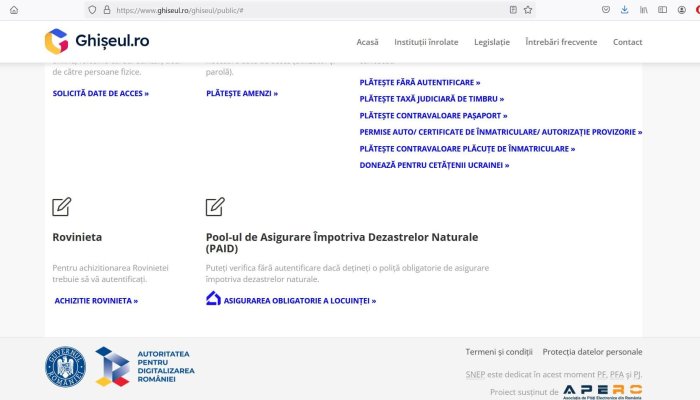Click the Firefox home icon

click(14, 10)
